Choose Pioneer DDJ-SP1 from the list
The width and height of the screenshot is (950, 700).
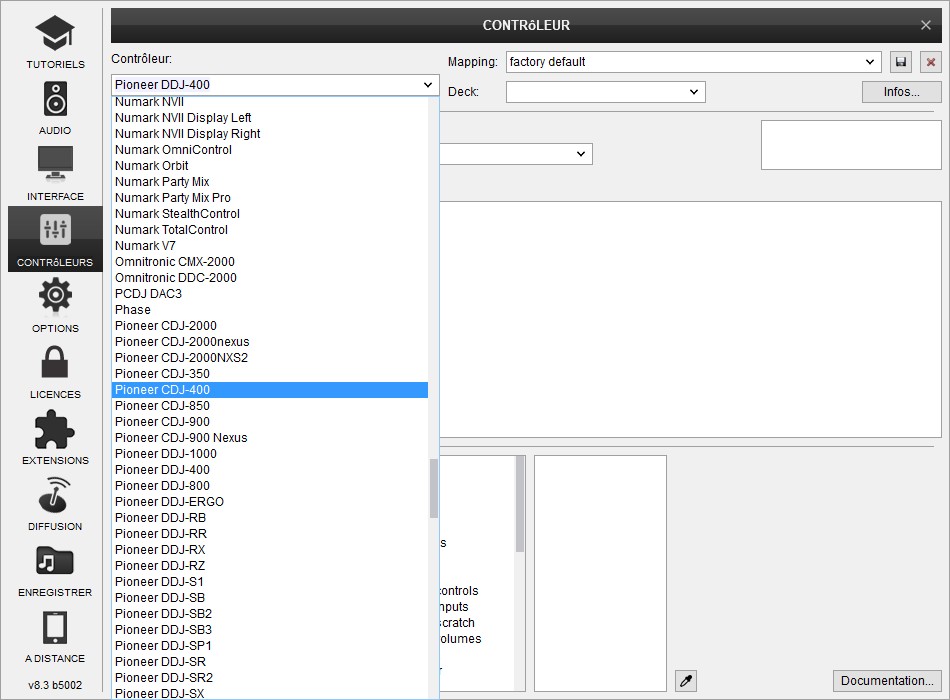pyautogui.click(x=270, y=645)
